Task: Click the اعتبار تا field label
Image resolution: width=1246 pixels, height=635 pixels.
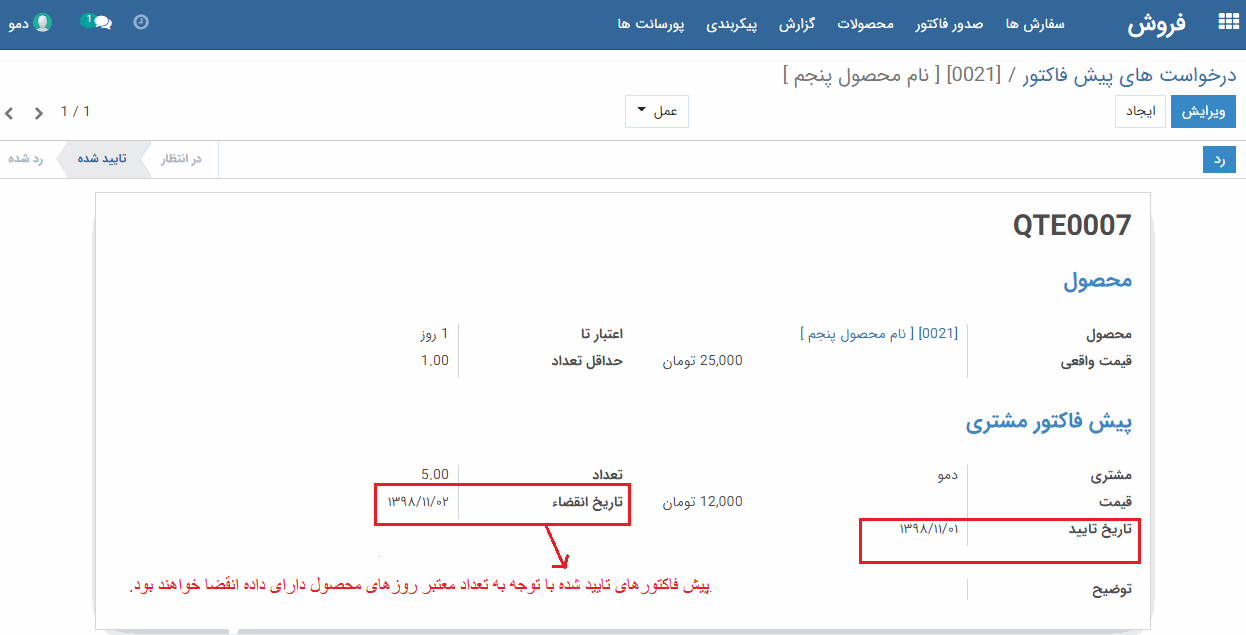Action: [601, 334]
